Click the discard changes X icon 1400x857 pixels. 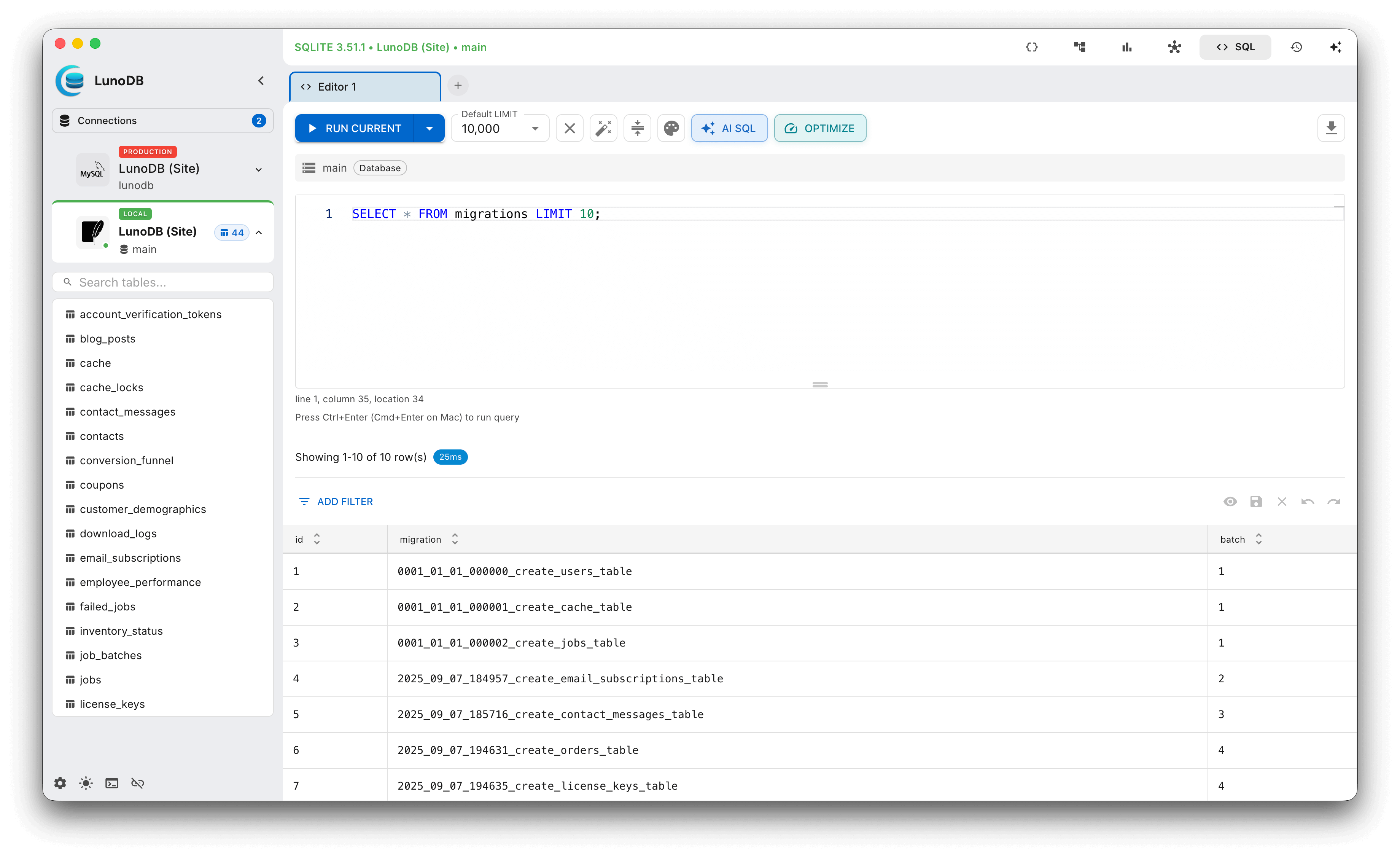pos(1282,502)
